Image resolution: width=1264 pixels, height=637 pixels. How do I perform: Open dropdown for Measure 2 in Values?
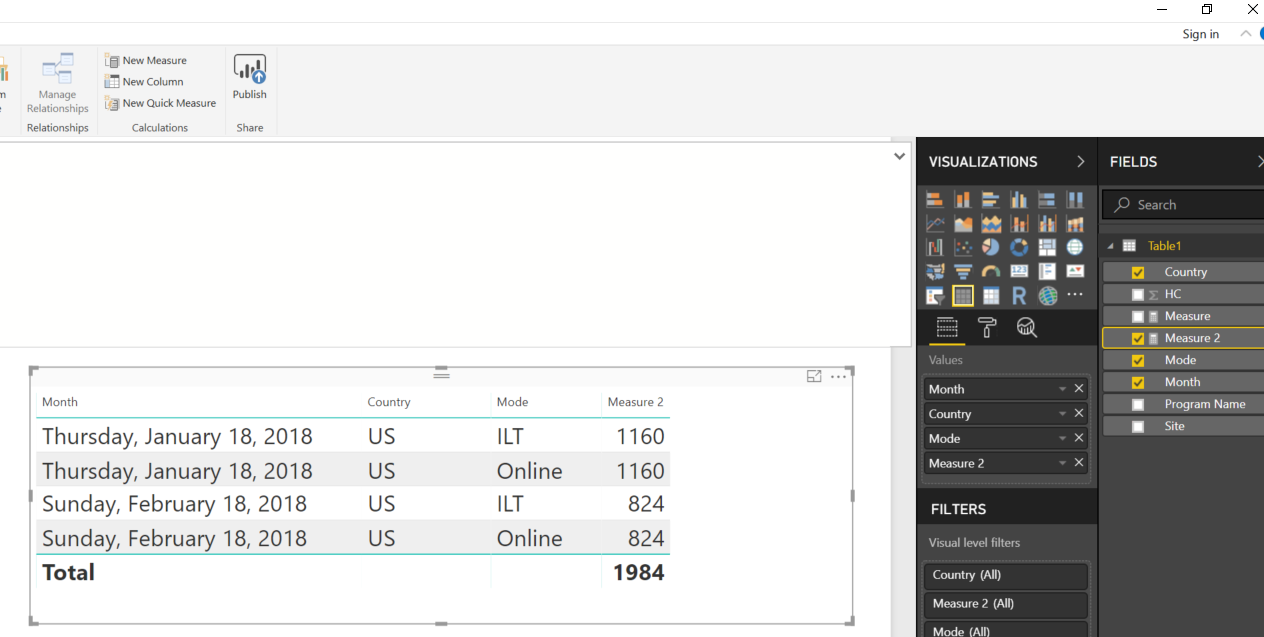click(x=1062, y=463)
